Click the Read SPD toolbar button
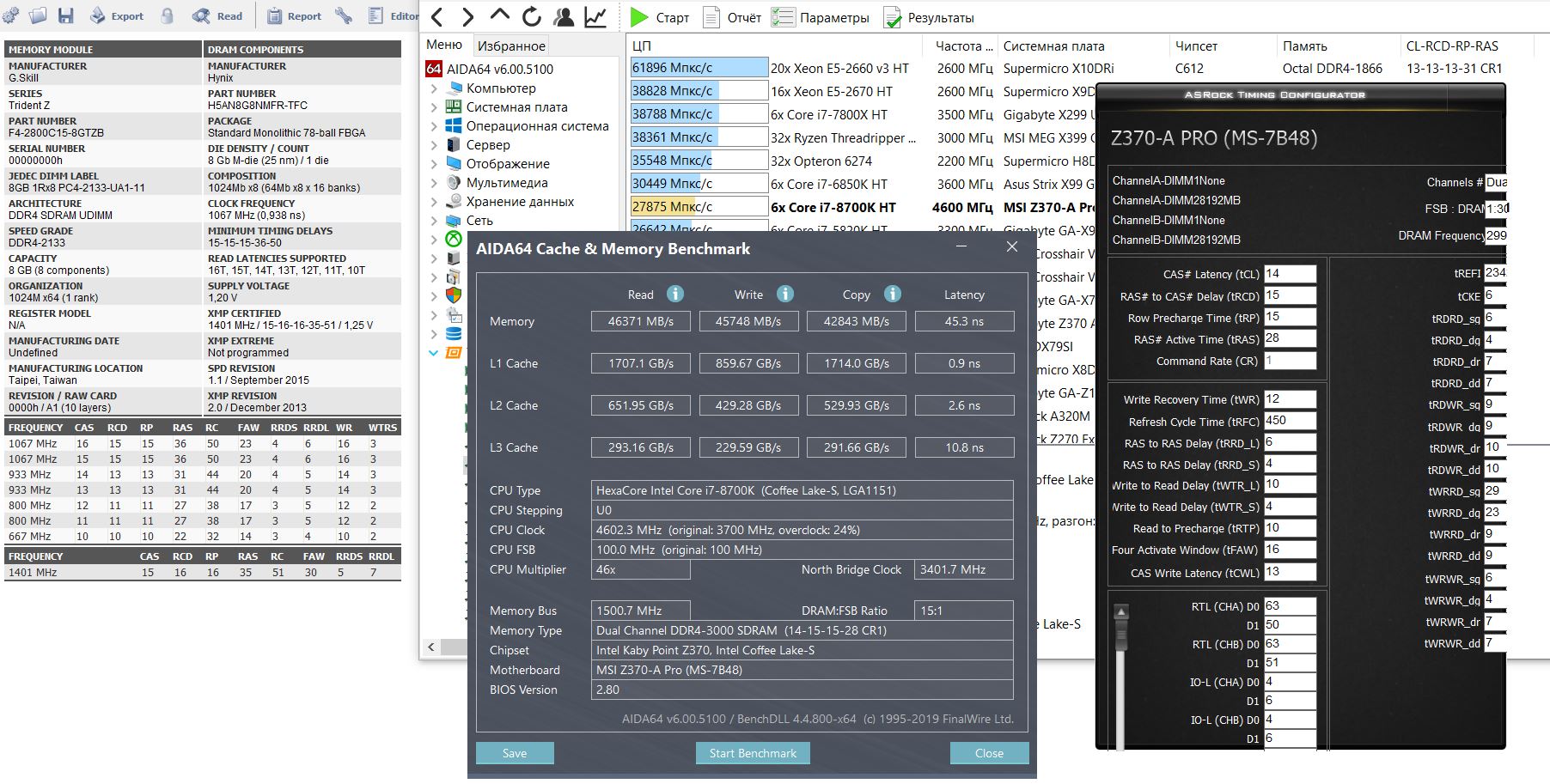1550x784 pixels. tap(217, 15)
